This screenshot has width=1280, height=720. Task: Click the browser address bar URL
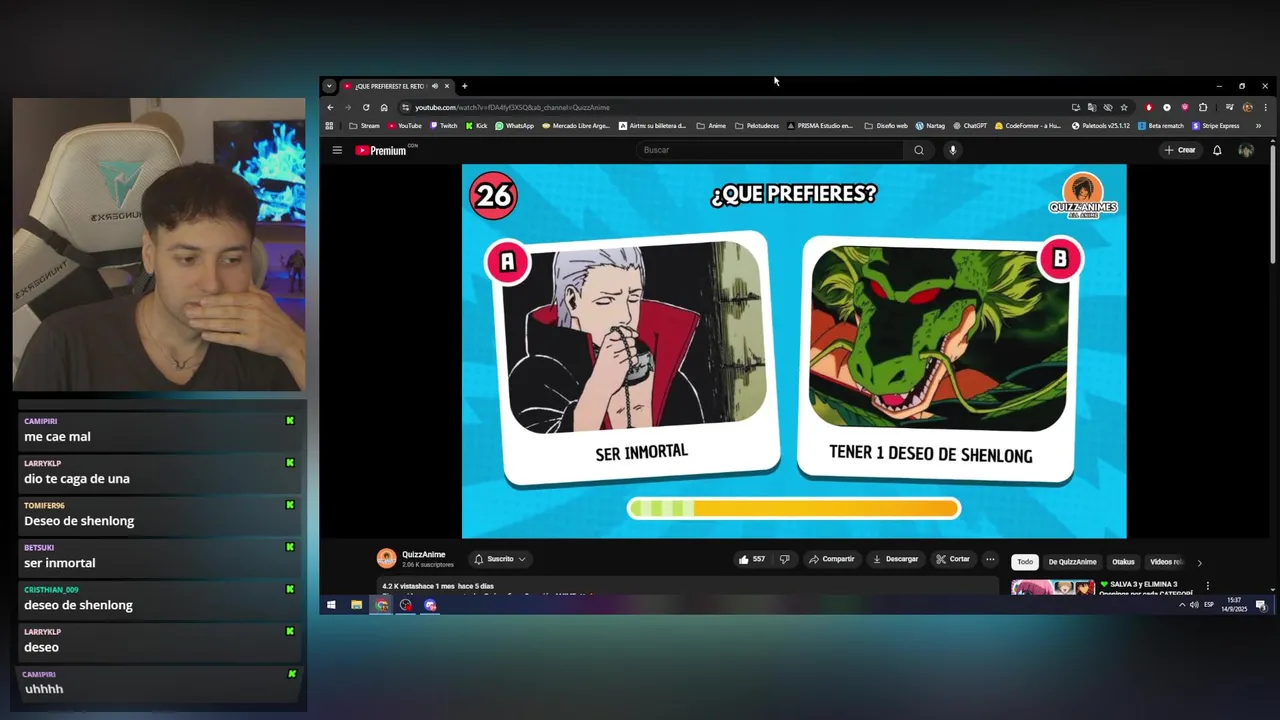pos(512,107)
